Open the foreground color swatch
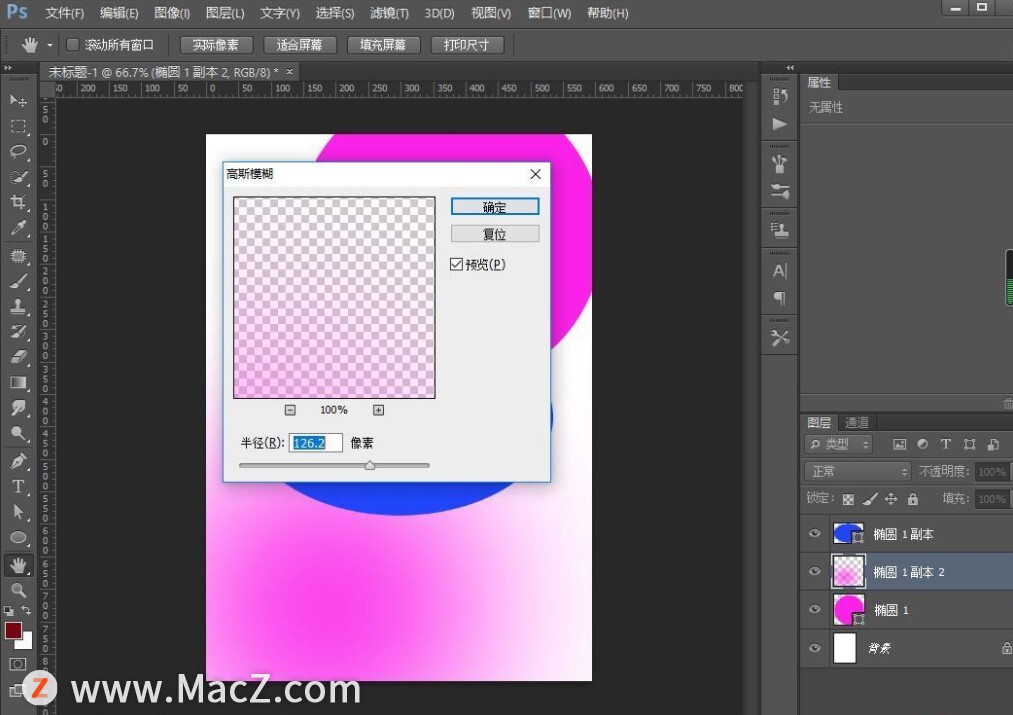 pyautogui.click(x=13, y=630)
